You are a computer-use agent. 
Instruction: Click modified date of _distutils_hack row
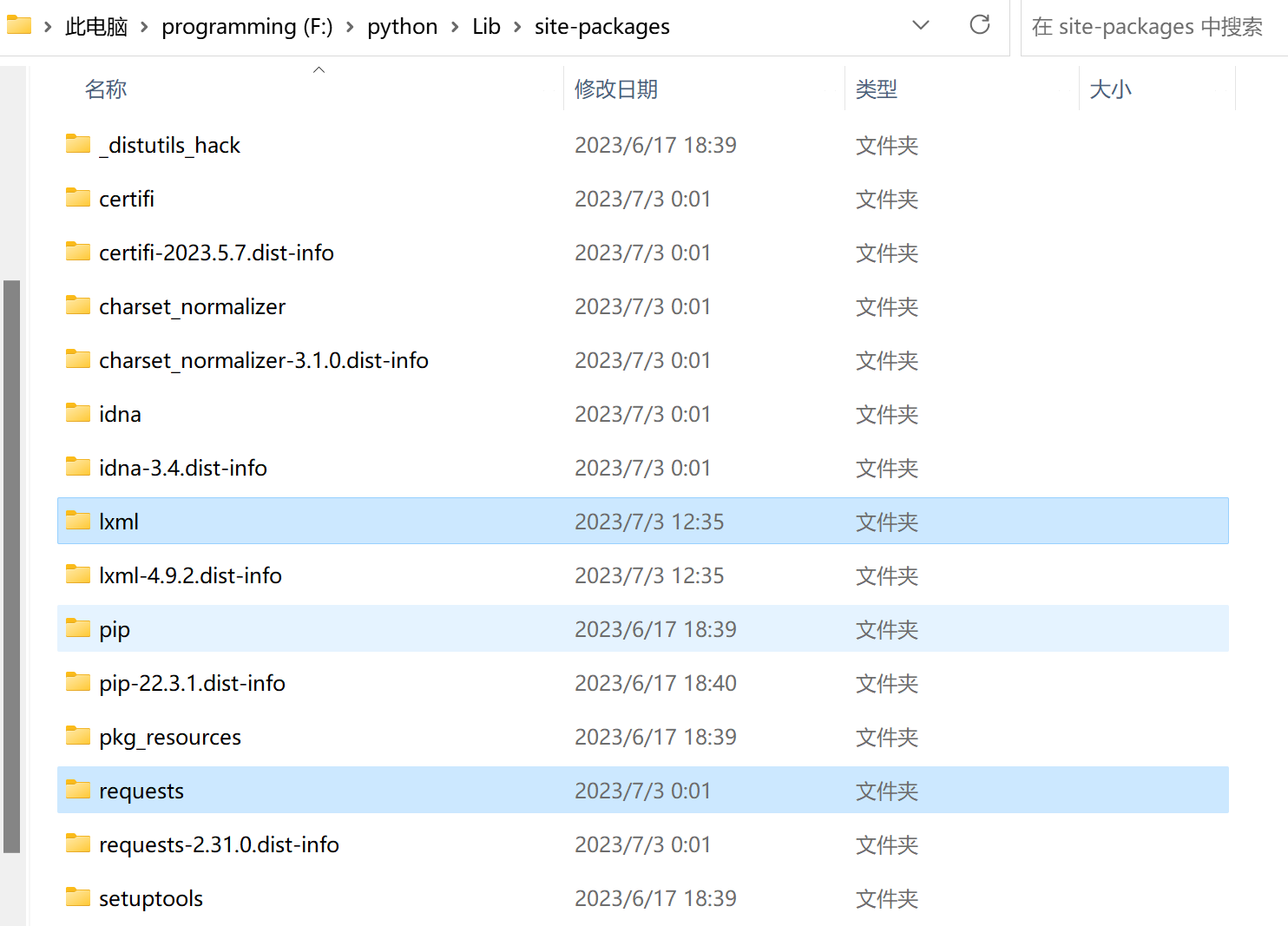(655, 145)
